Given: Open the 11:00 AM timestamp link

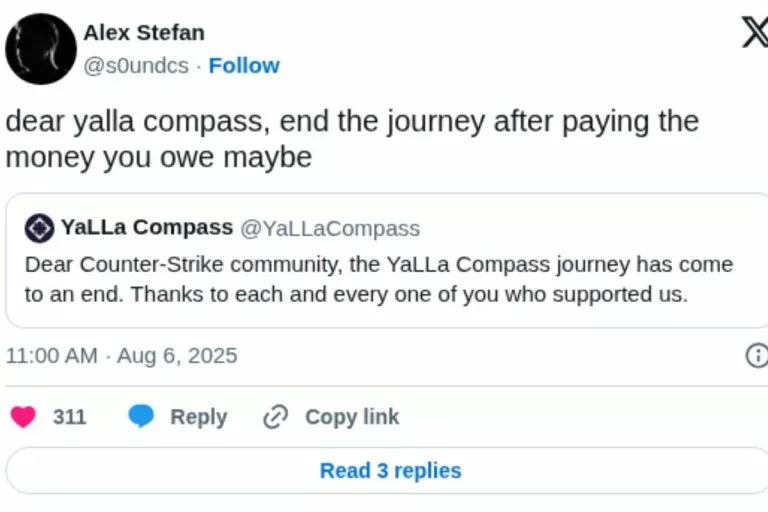Looking at the screenshot, I should (x=51, y=356).
